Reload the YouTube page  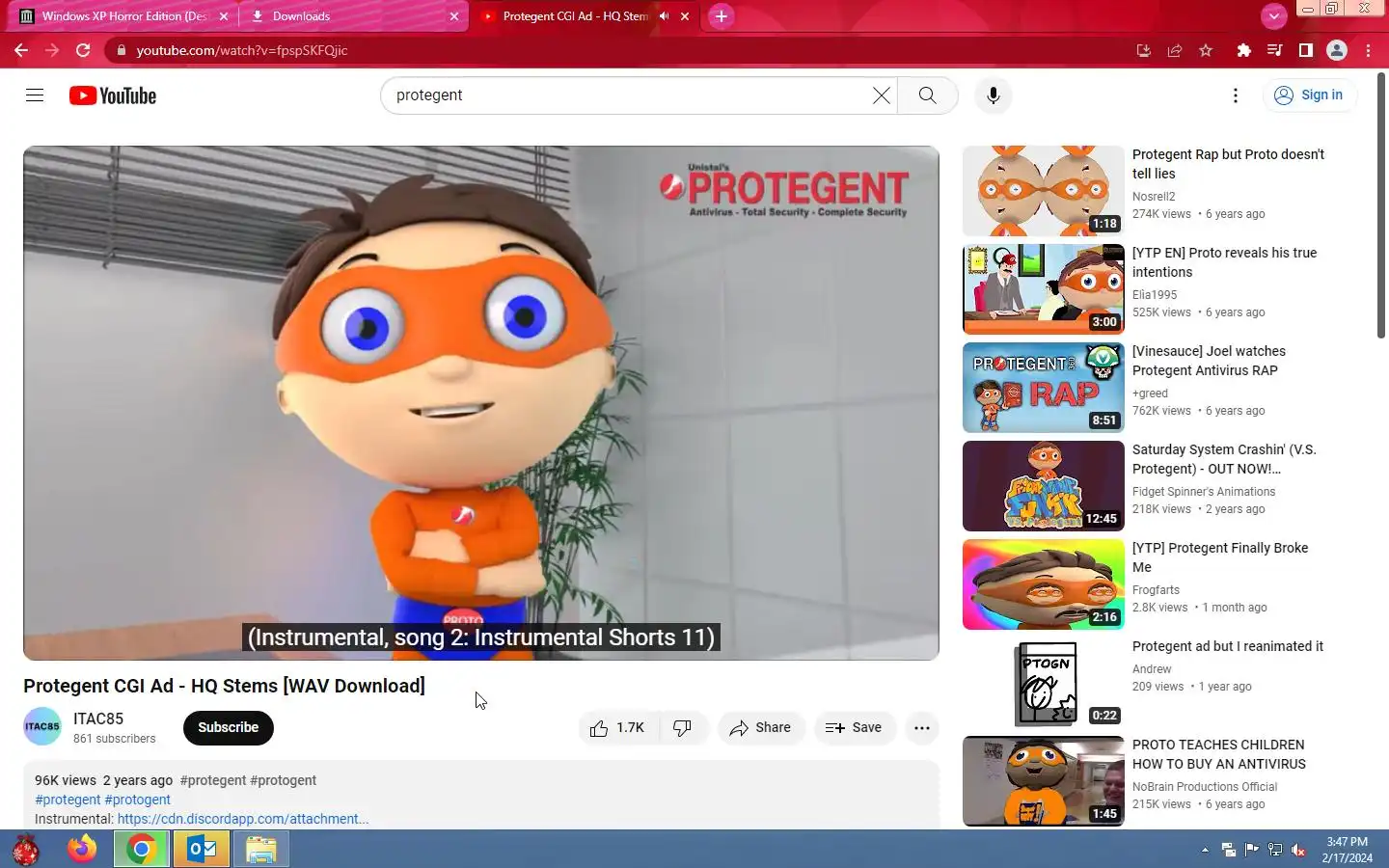pyautogui.click(x=83, y=50)
